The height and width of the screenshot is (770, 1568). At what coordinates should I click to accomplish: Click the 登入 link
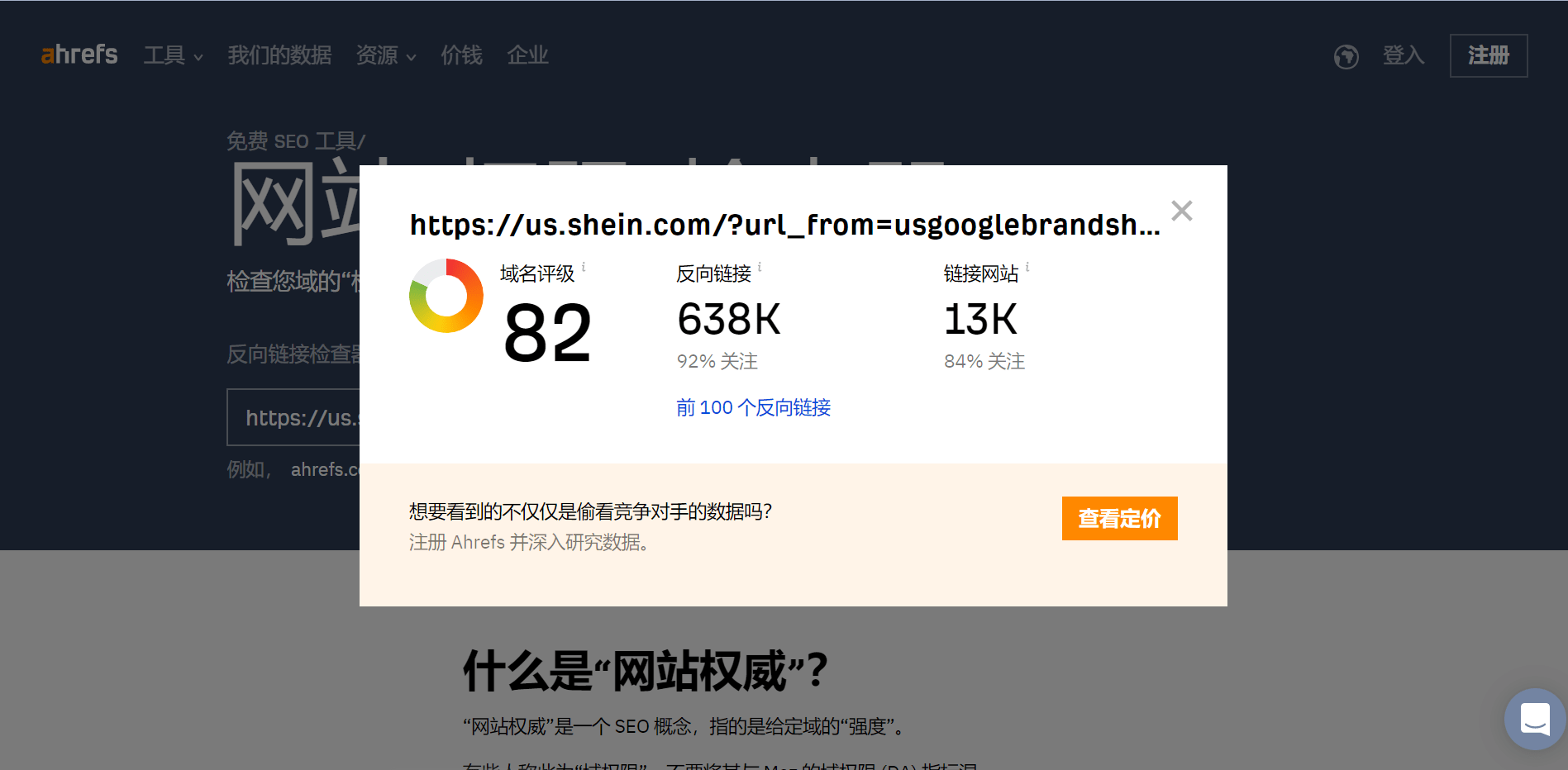(1403, 55)
